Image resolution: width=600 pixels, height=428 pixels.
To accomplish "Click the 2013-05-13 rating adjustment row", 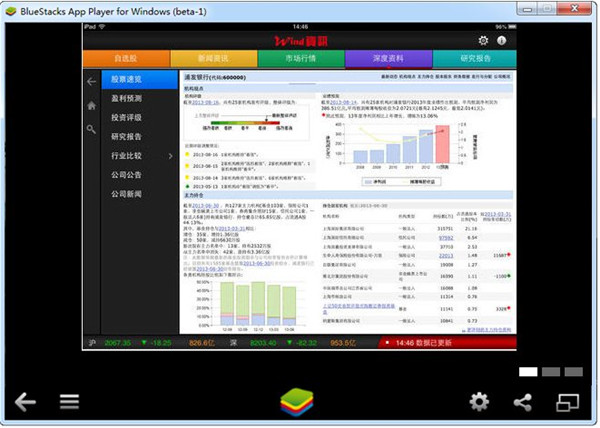I will [250, 187].
